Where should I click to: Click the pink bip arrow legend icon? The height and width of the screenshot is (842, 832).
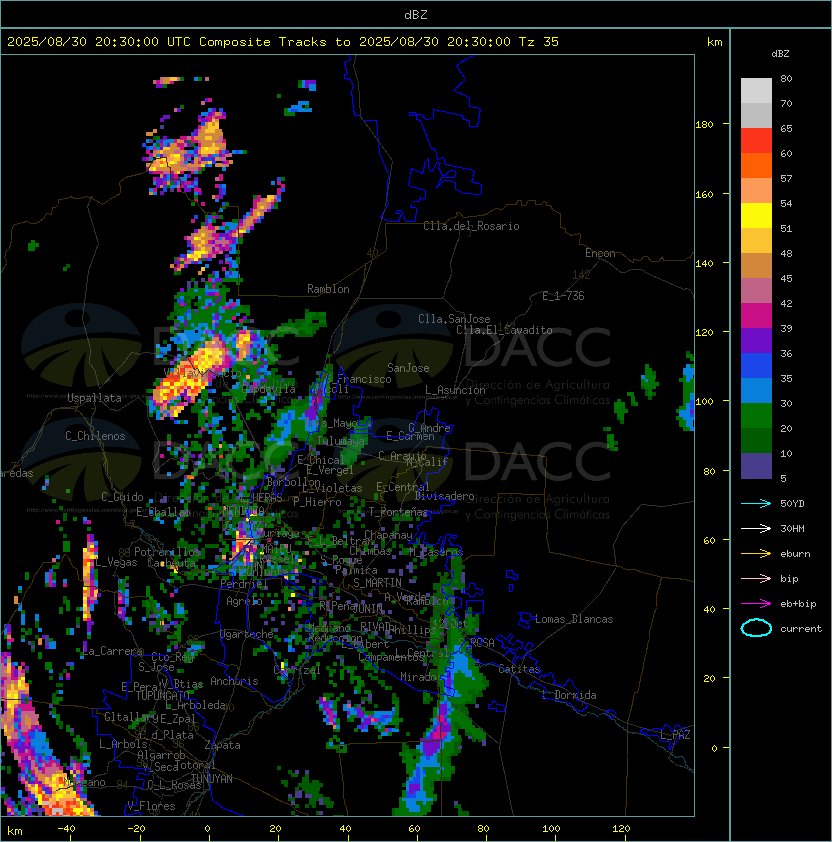756,578
